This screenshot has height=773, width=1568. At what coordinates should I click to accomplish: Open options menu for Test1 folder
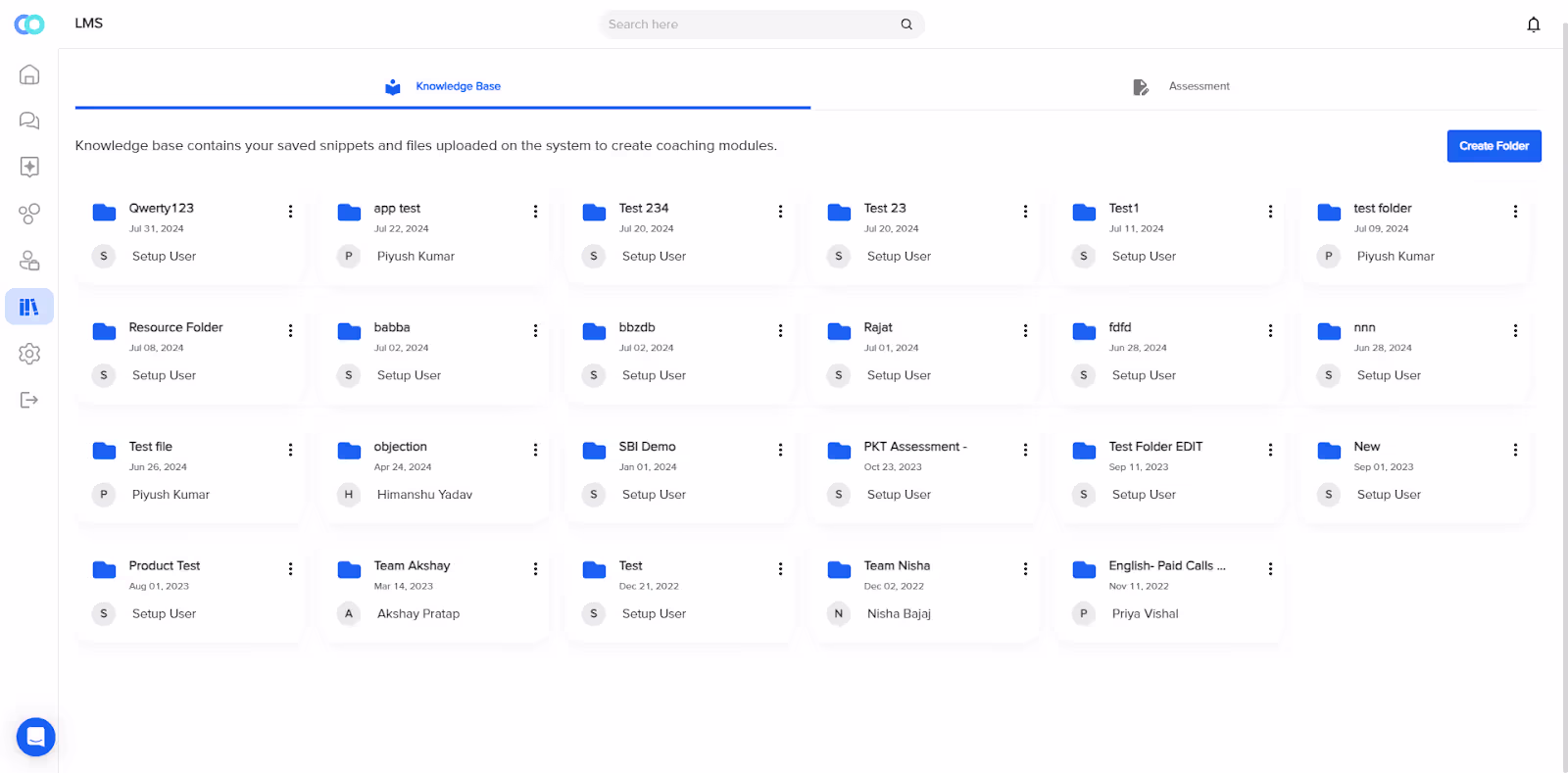coord(1270,212)
